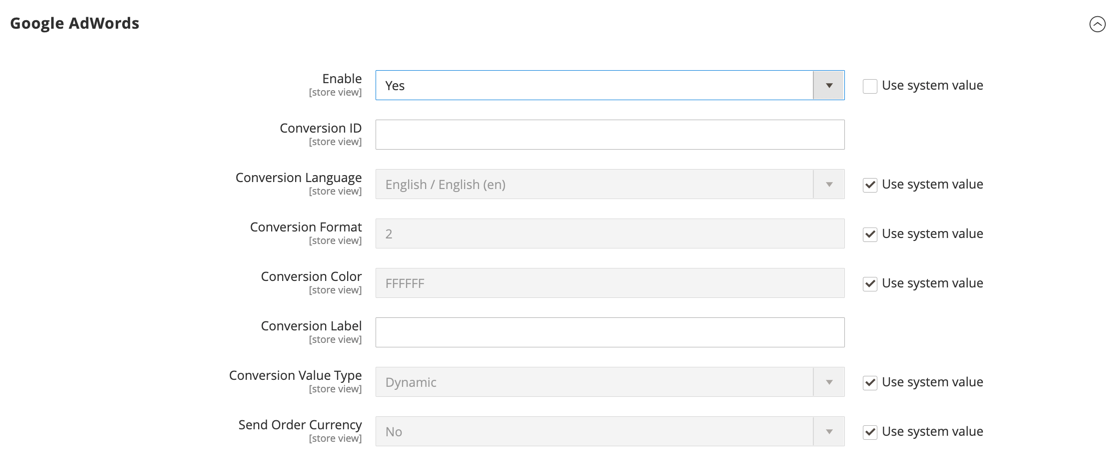Open the Send Order Currency dropdown
1119x460 pixels.
click(x=595, y=431)
